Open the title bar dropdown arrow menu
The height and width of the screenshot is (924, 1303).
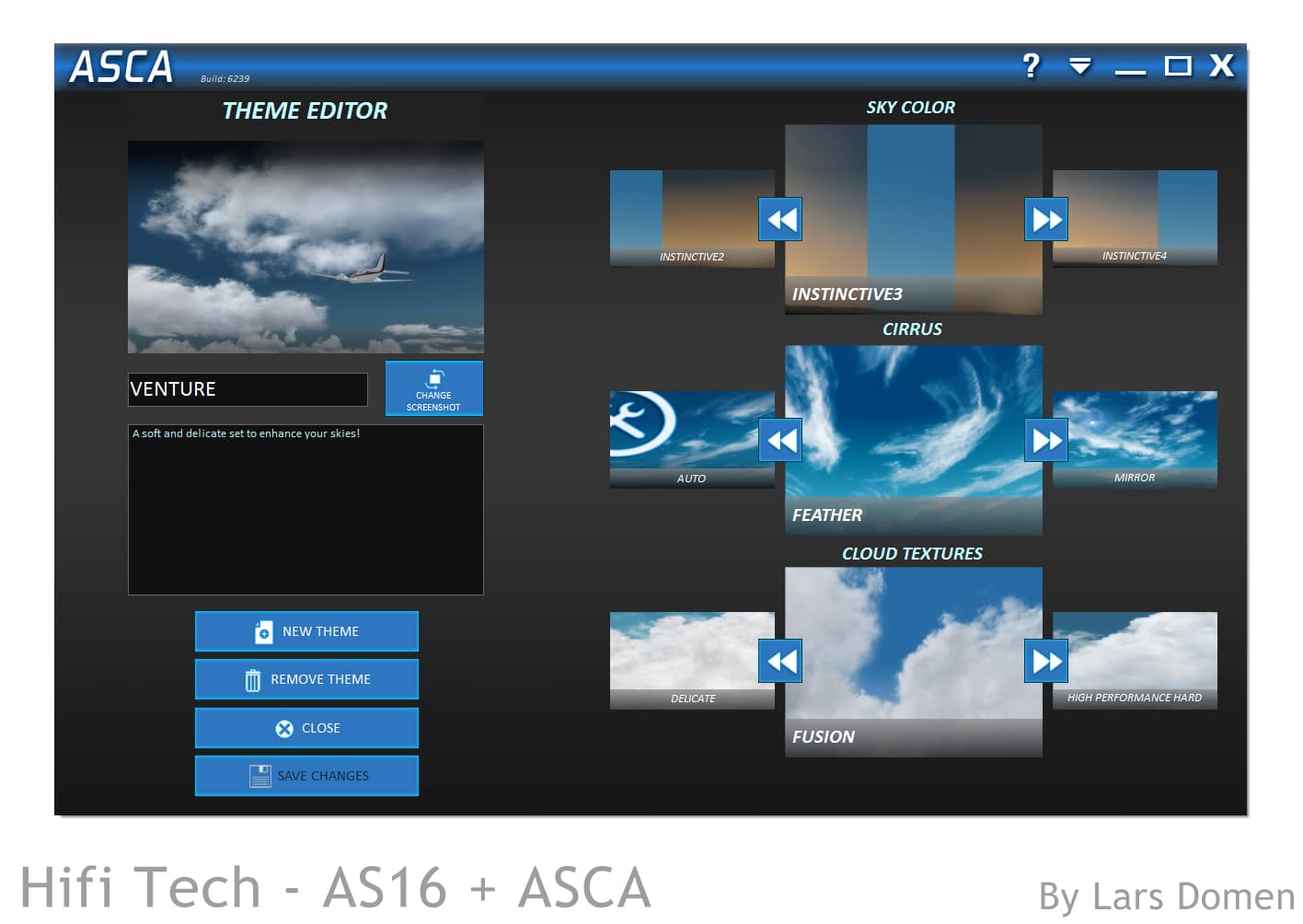pyautogui.click(x=1079, y=66)
